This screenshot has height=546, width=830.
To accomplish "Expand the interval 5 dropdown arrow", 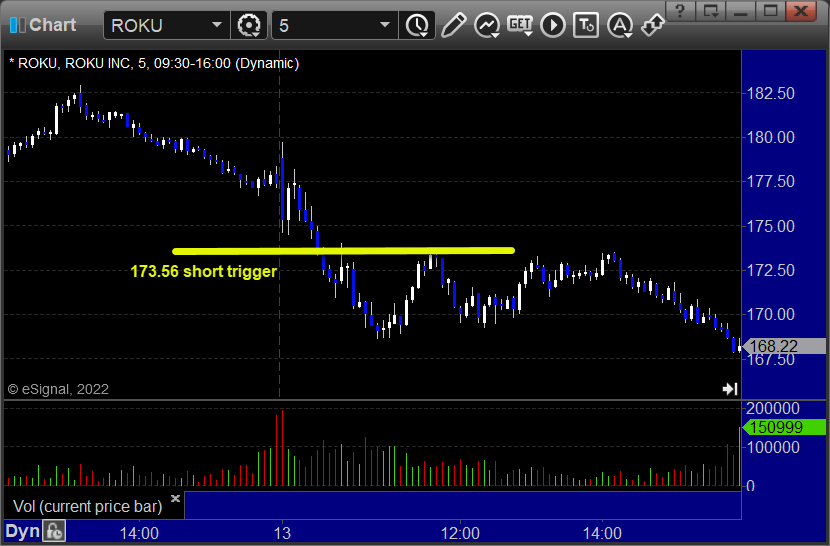I will [x=385, y=25].
